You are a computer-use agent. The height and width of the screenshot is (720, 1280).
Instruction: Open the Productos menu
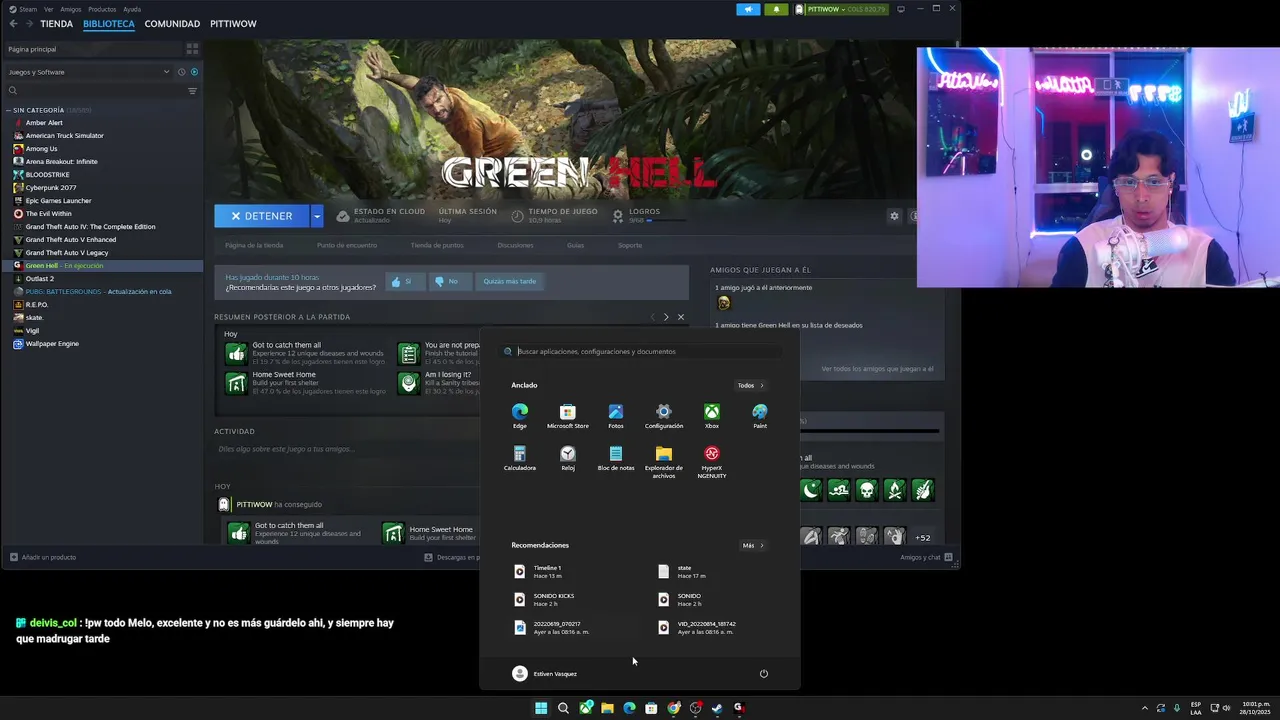[x=102, y=9]
